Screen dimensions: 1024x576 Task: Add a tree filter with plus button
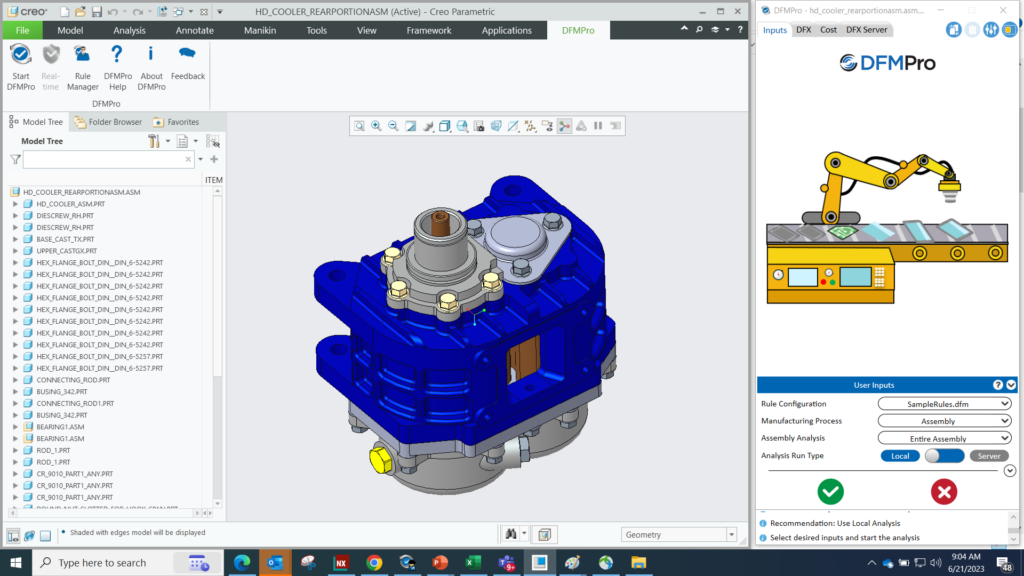tap(214, 159)
